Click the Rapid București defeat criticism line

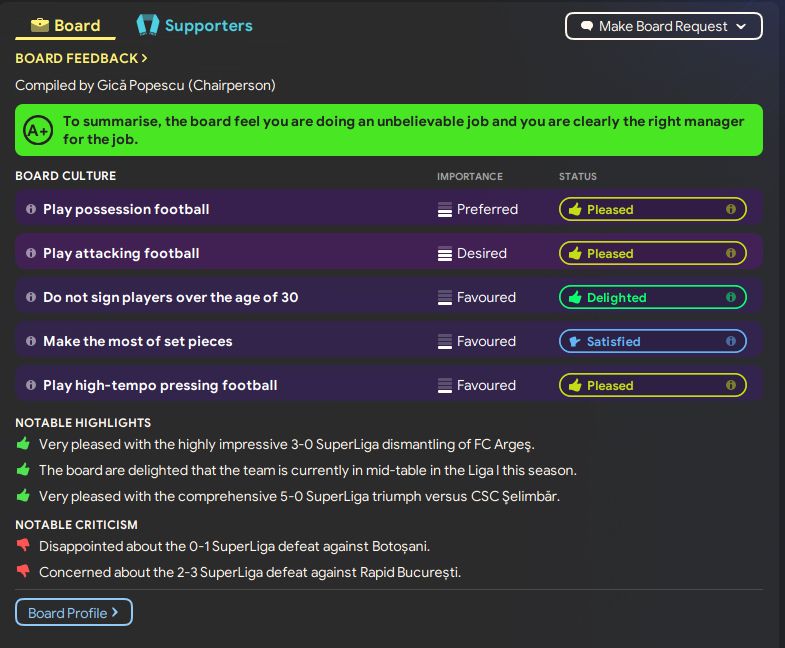pyautogui.click(x=250, y=572)
